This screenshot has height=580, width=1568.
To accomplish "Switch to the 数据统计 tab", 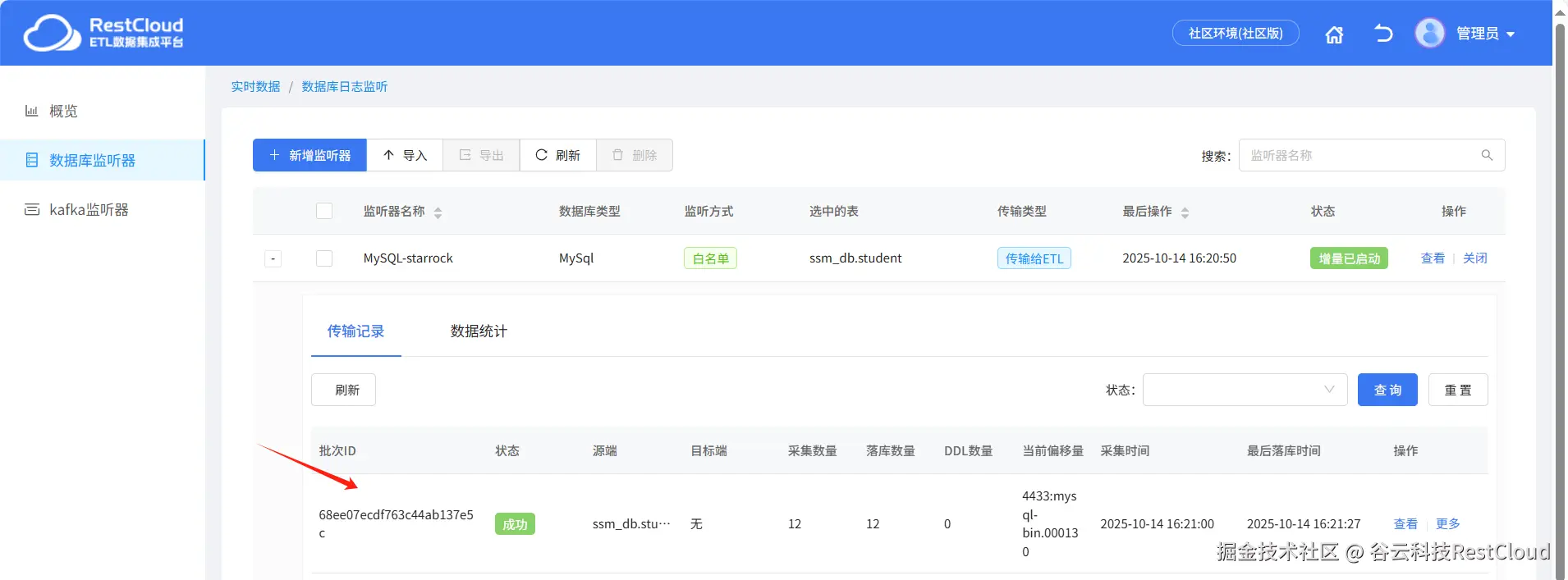I will coord(479,331).
